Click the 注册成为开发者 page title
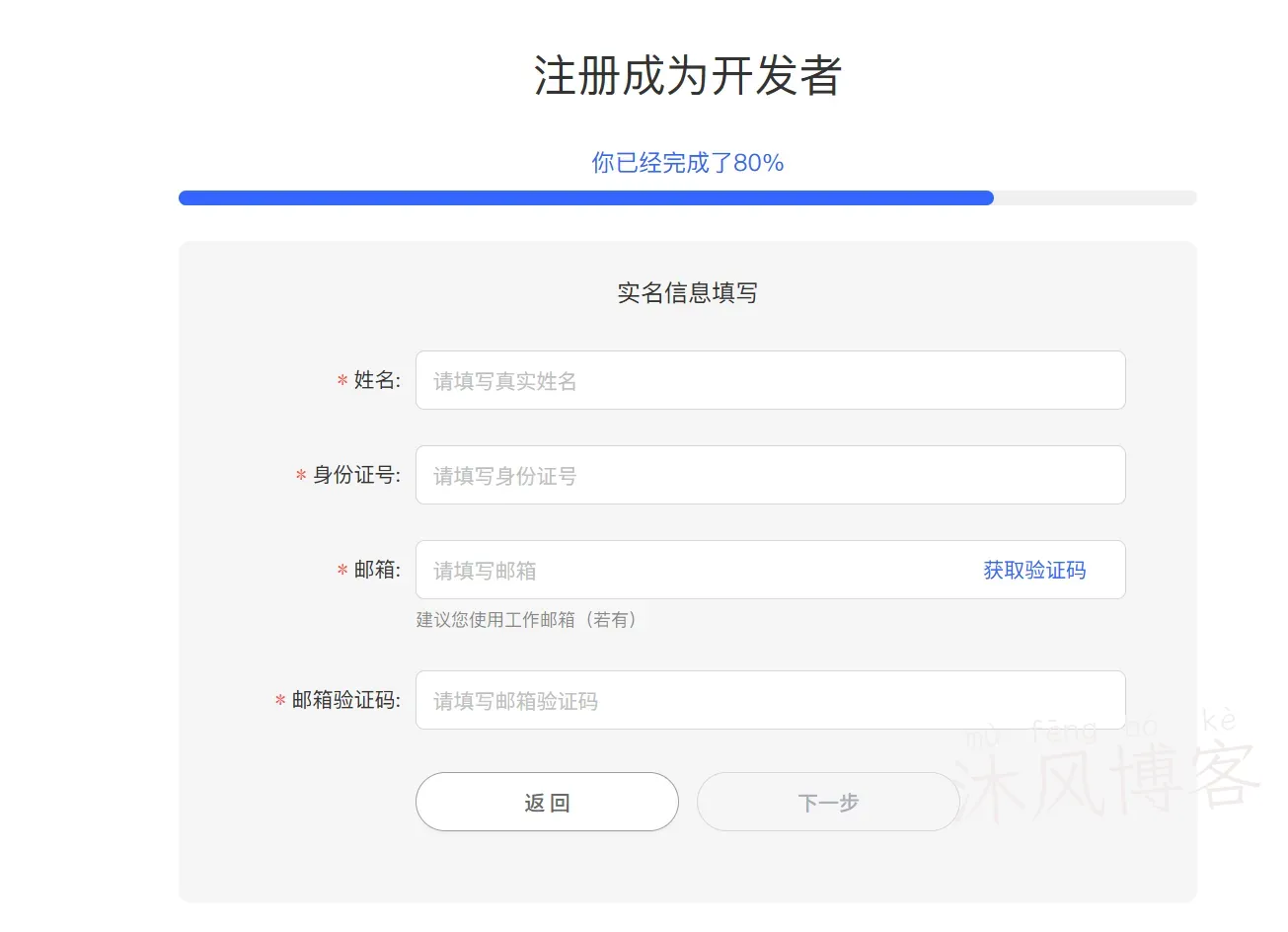Viewport: 1288px width, 932px height. pos(686,77)
